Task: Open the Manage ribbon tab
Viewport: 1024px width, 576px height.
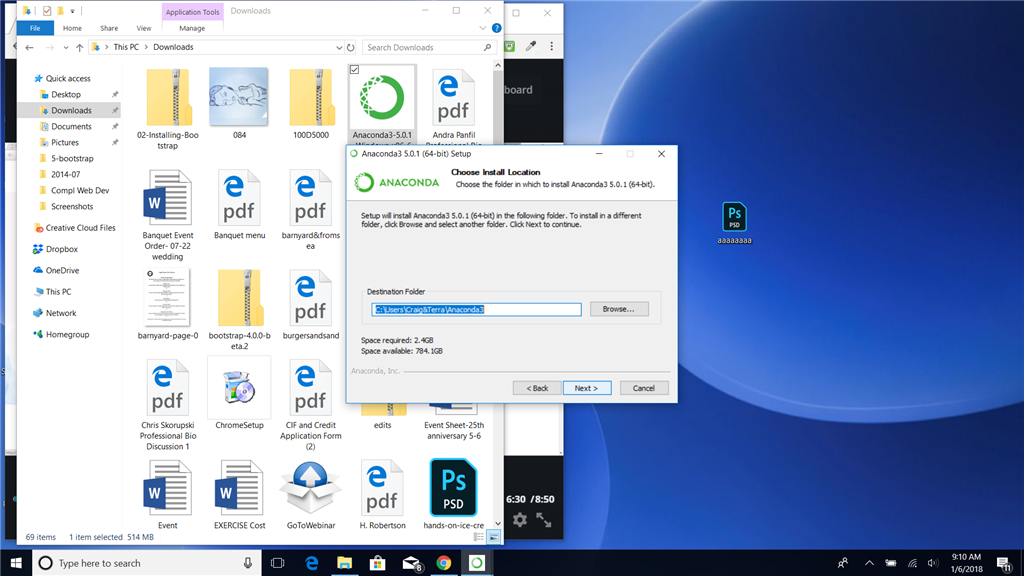Action: point(192,28)
